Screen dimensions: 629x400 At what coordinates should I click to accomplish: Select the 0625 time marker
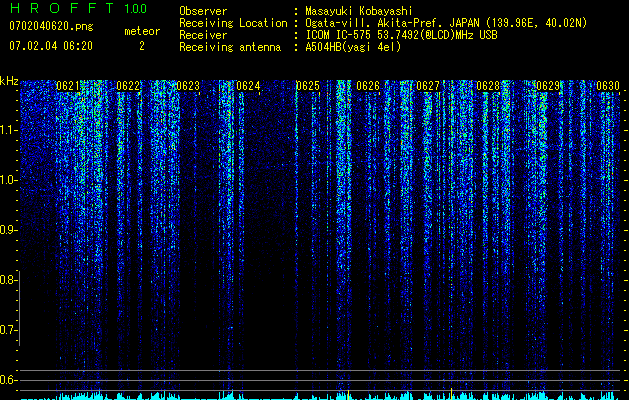pos(308,86)
